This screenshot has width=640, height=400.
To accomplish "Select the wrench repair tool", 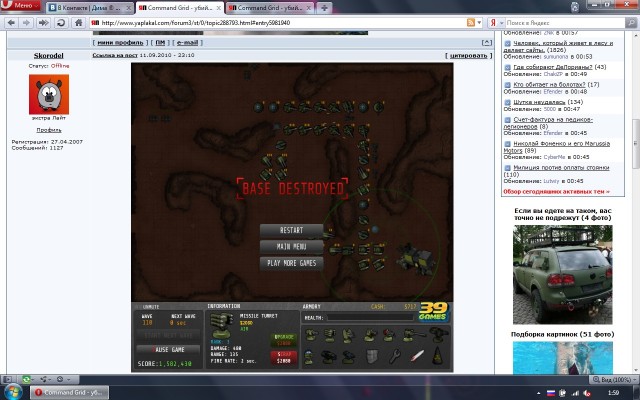I will (394, 357).
